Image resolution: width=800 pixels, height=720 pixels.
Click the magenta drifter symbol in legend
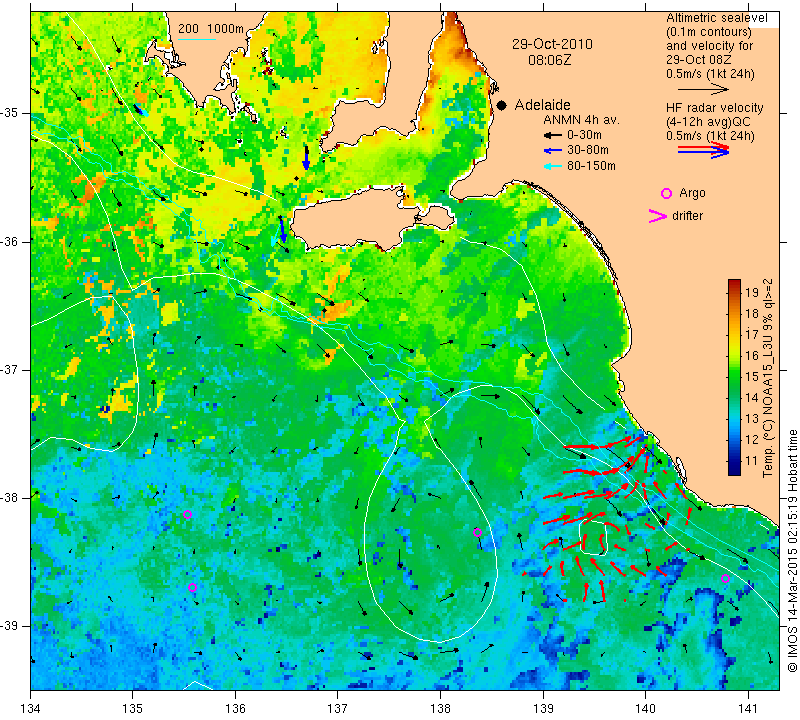pos(658,216)
